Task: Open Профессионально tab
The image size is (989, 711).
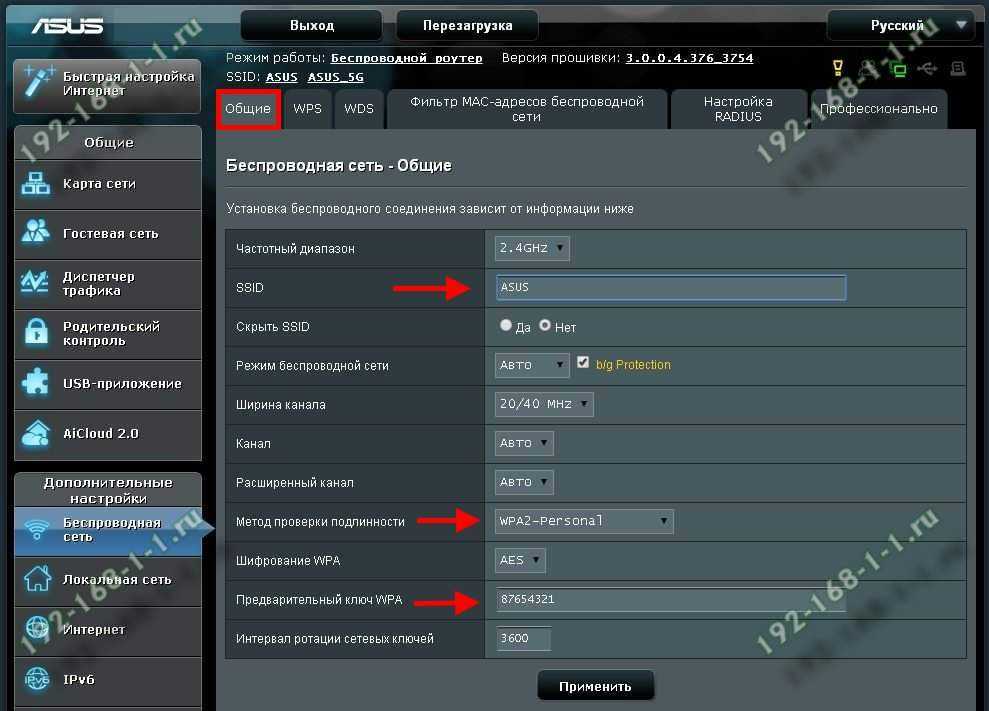Action: [x=879, y=109]
